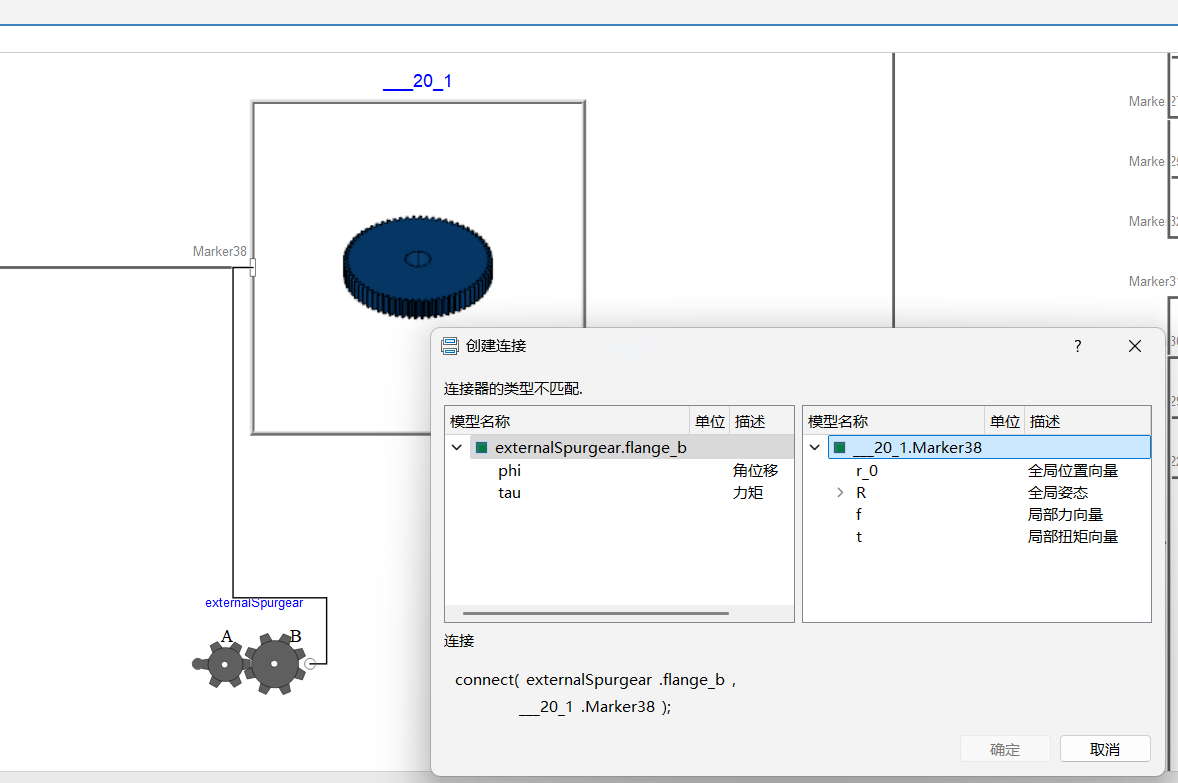Collapse the __20_1.Marker38 tree node
The height and width of the screenshot is (783, 1178).
click(814, 447)
